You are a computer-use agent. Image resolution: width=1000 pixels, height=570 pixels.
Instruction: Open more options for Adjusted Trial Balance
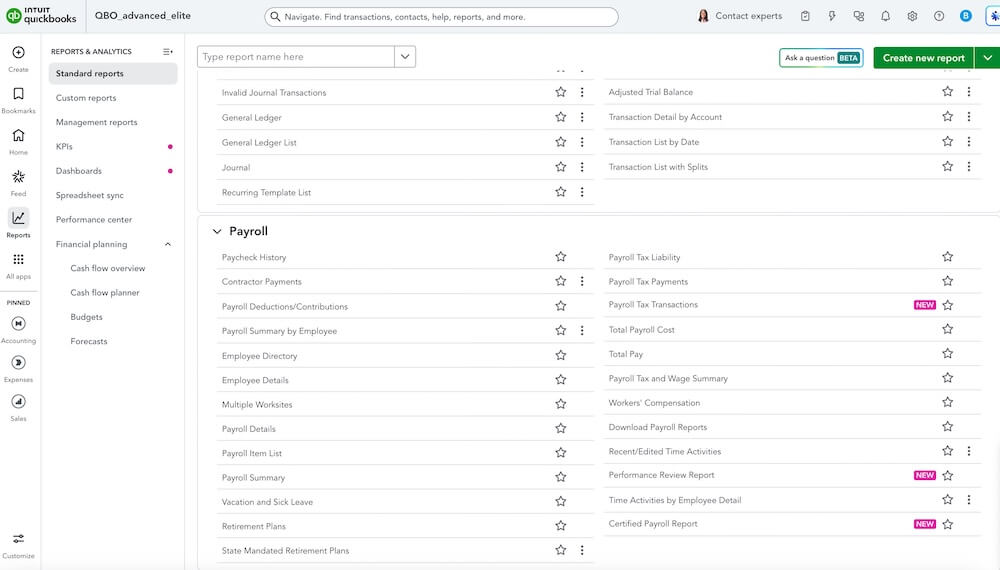(969, 92)
